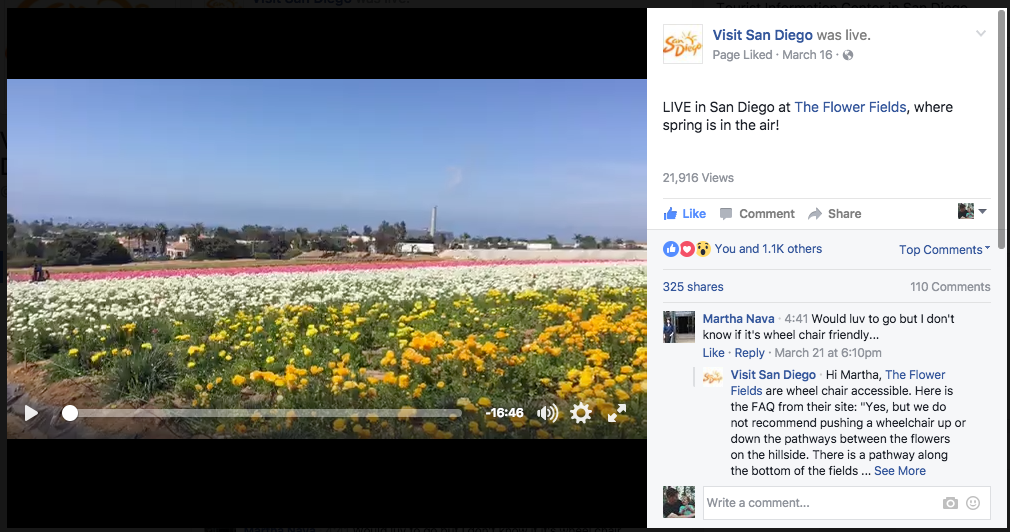Open video settings gear icon
This screenshot has width=1010, height=532.
pos(580,413)
